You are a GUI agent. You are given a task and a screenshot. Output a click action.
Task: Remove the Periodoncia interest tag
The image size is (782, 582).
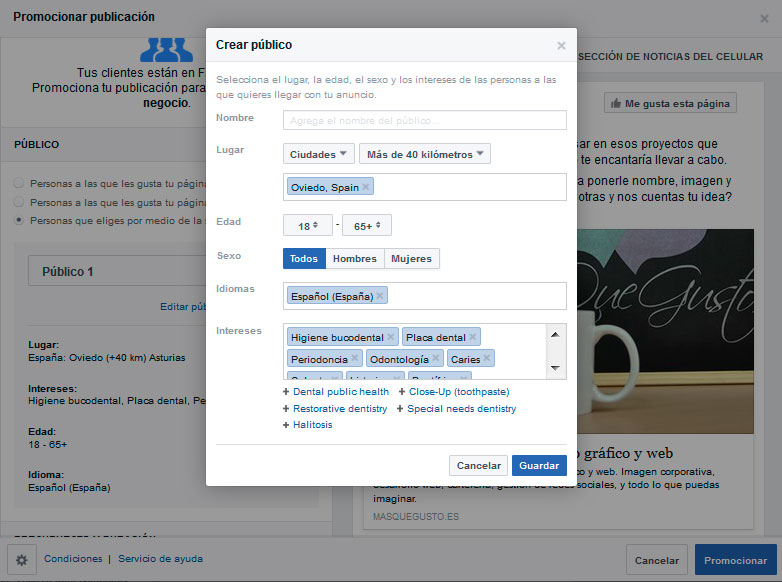(355, 359)
